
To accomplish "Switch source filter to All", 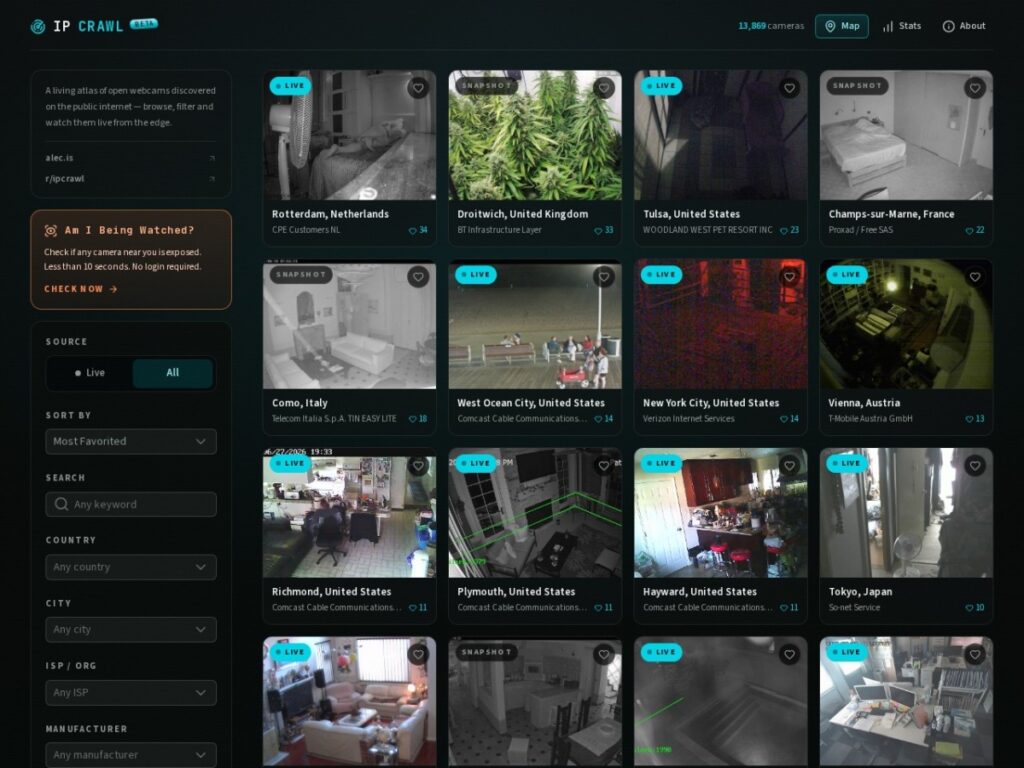I will (172, 373).
